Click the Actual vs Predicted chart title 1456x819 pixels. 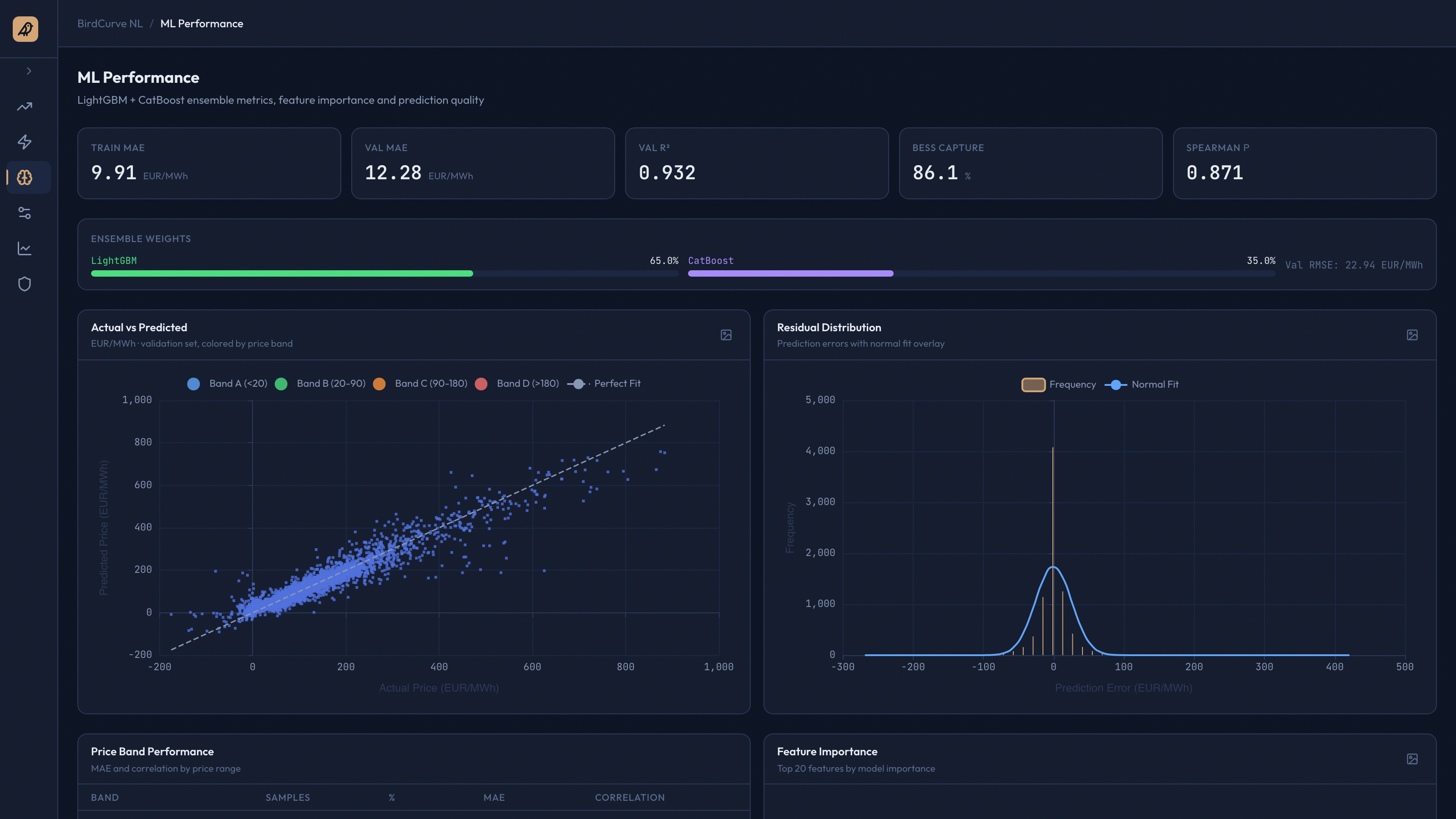pos(139,327)
